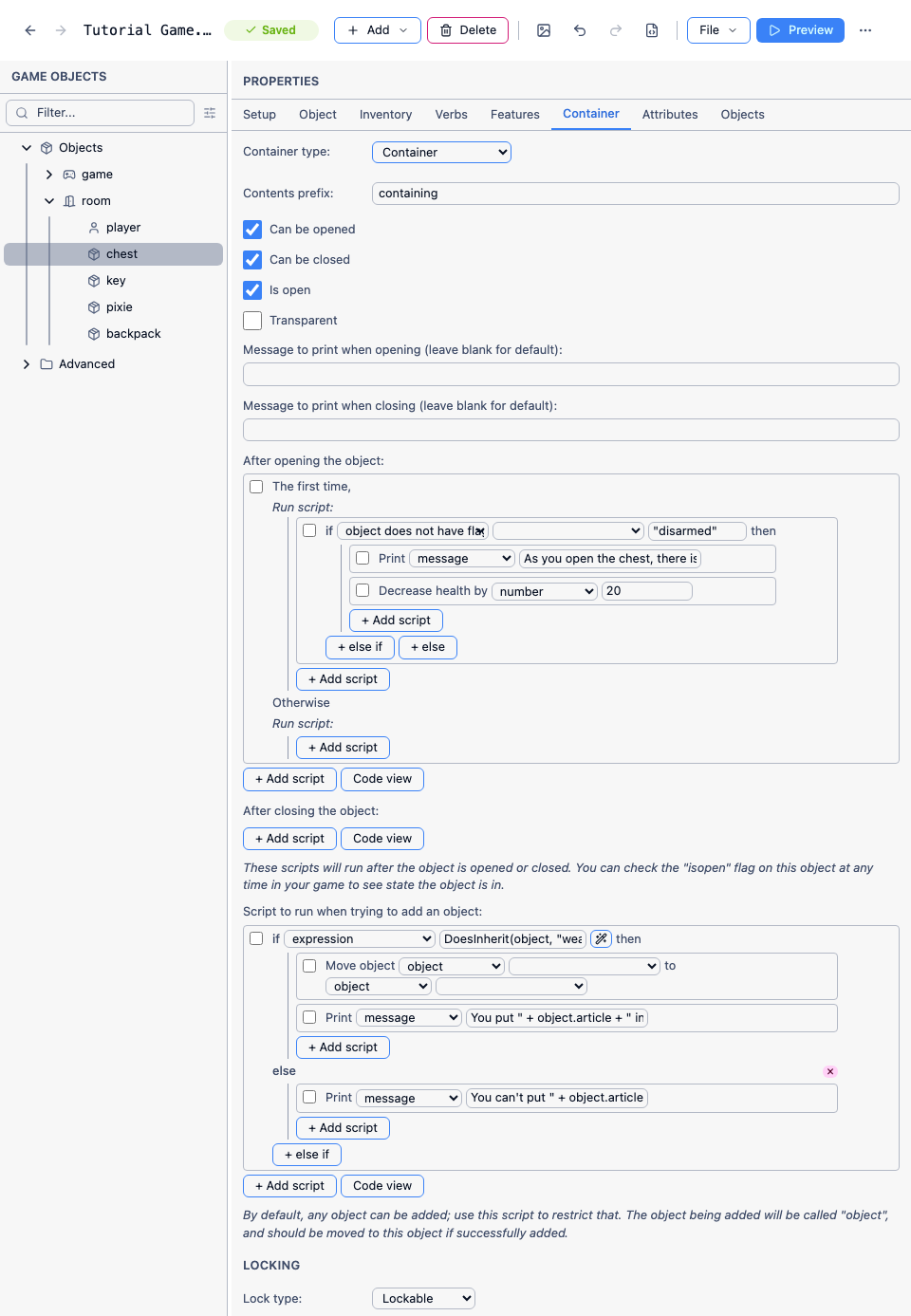The image size is (911, 1316).
Task: Click the back arrow icon
Action: tap(30, 30)
